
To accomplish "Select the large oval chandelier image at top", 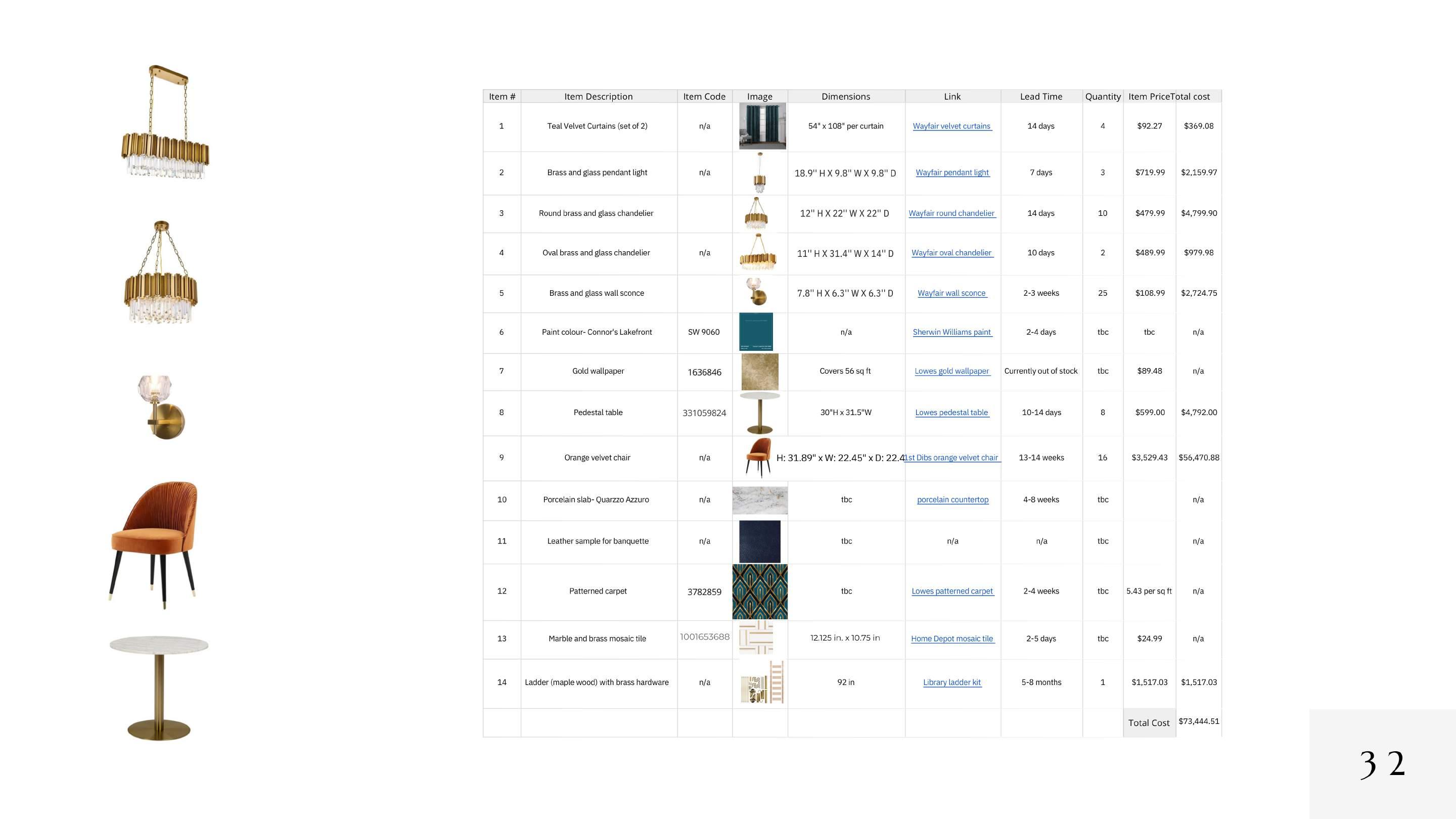I will [x=165, y=123].
